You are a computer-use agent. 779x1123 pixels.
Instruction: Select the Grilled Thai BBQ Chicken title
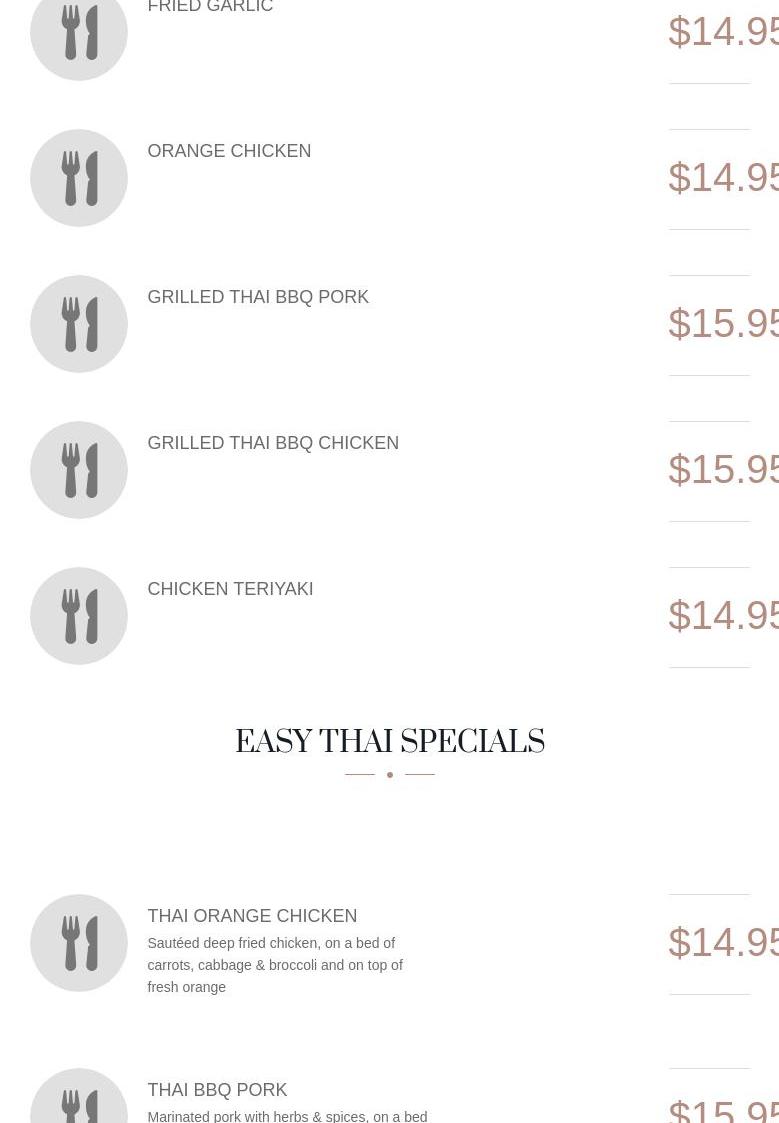[273, 443]
